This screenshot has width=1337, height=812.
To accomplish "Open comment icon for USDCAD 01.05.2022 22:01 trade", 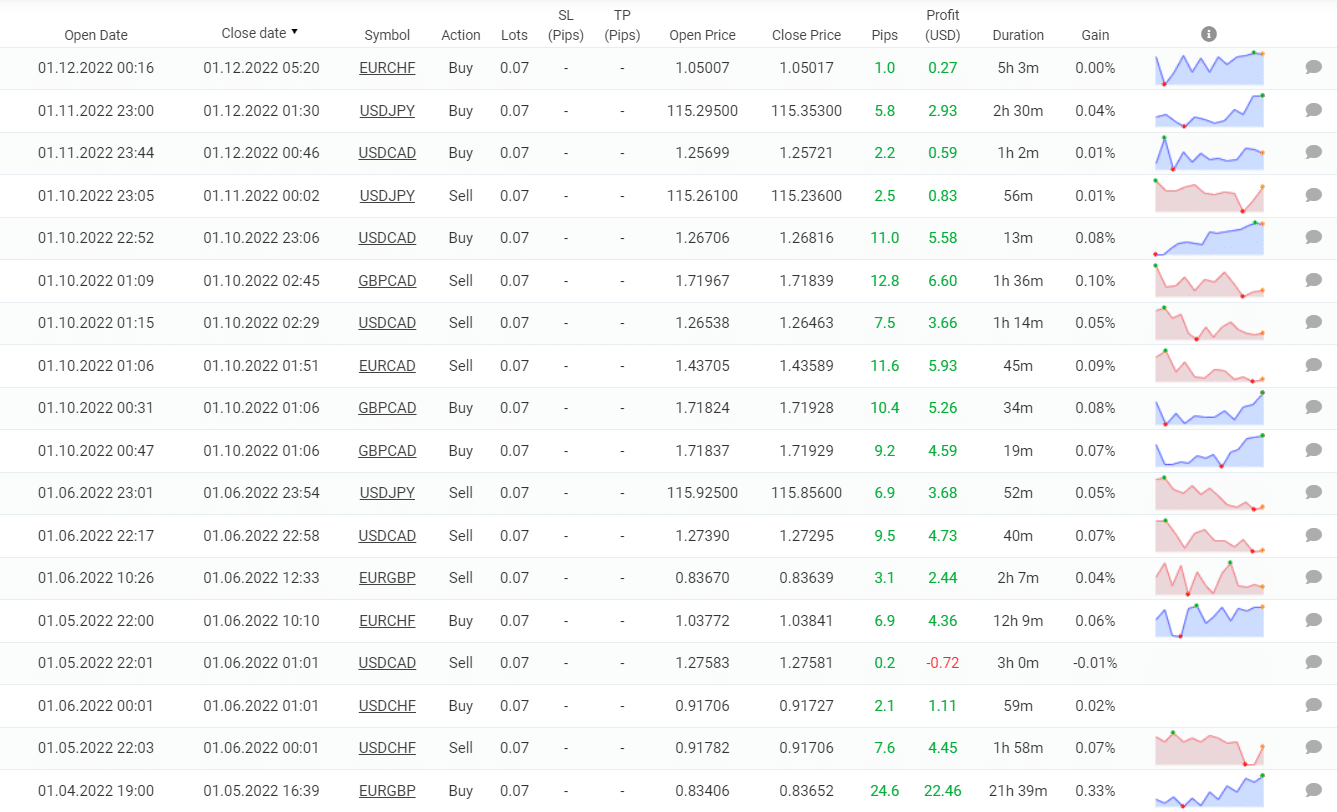I will [1314, 663].
